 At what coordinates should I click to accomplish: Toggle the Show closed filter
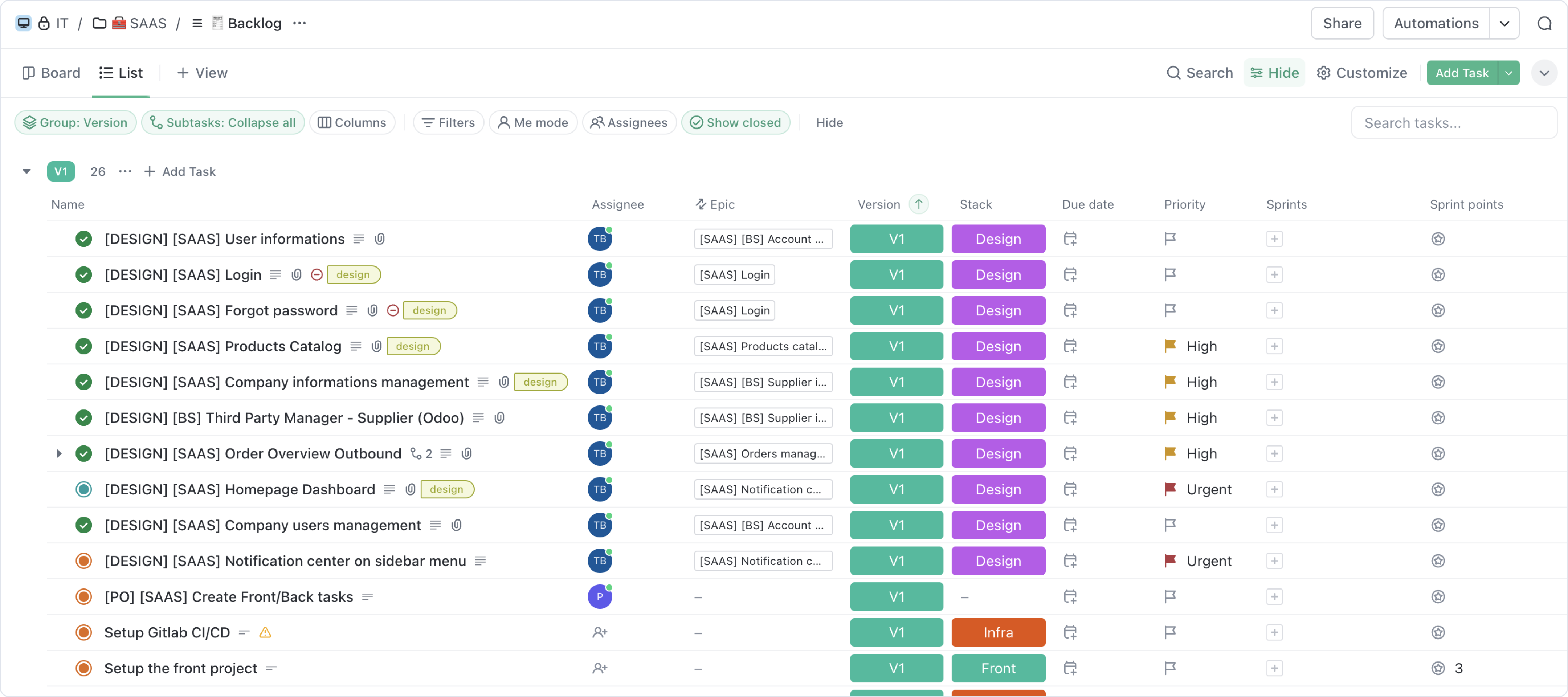point(735,122)
